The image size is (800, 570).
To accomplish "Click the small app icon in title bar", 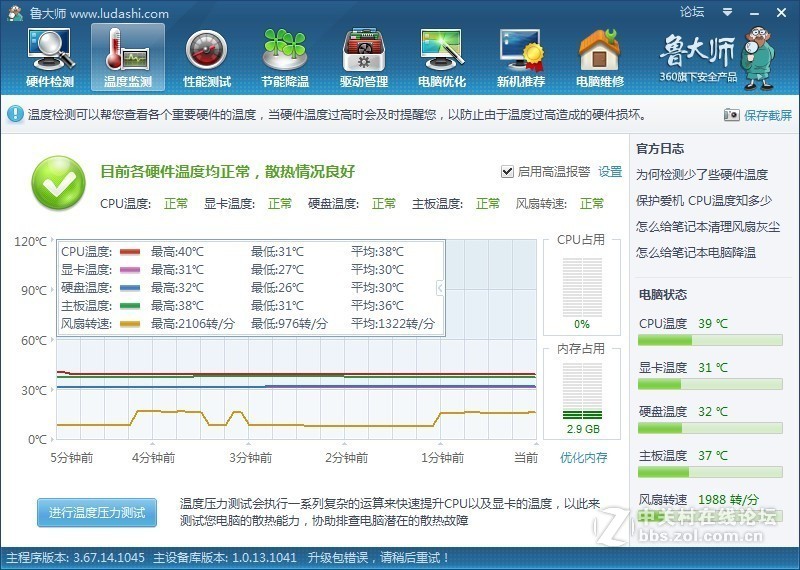I will (x=15, y=13).
